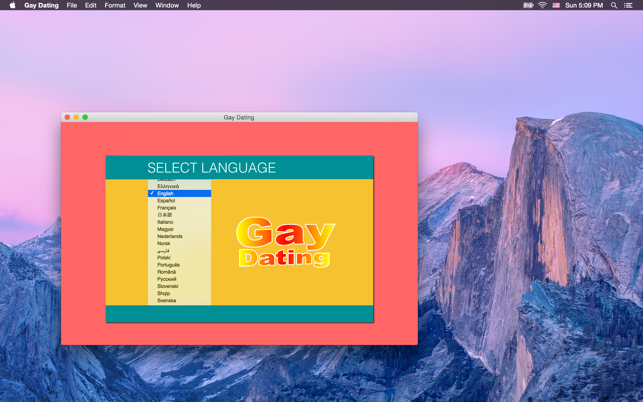
Task: Select the checked English language option
Action: pyautogui.click(x=166, y=193)
